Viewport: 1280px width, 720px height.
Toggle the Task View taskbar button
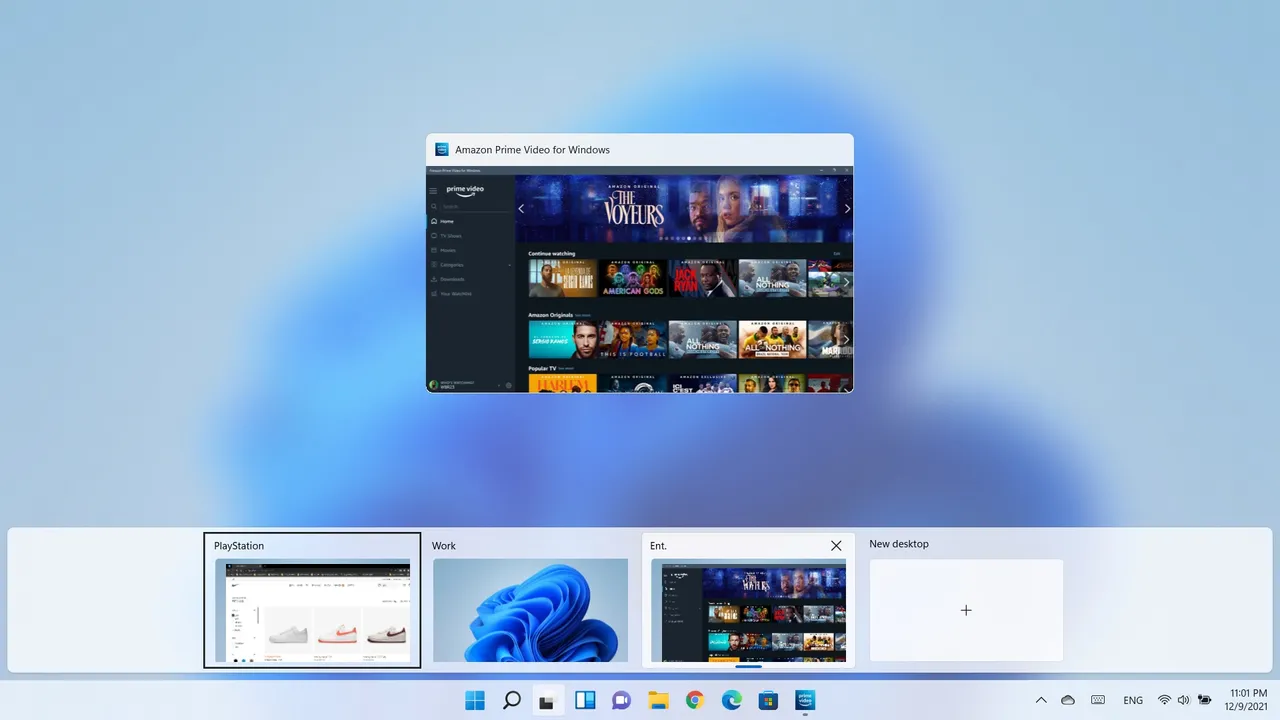coord(547,700)
